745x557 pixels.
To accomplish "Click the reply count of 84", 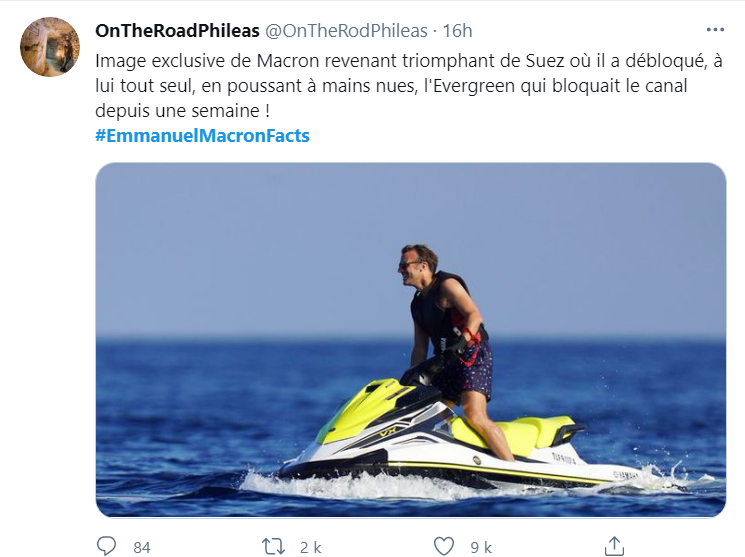I will [141, 547].
